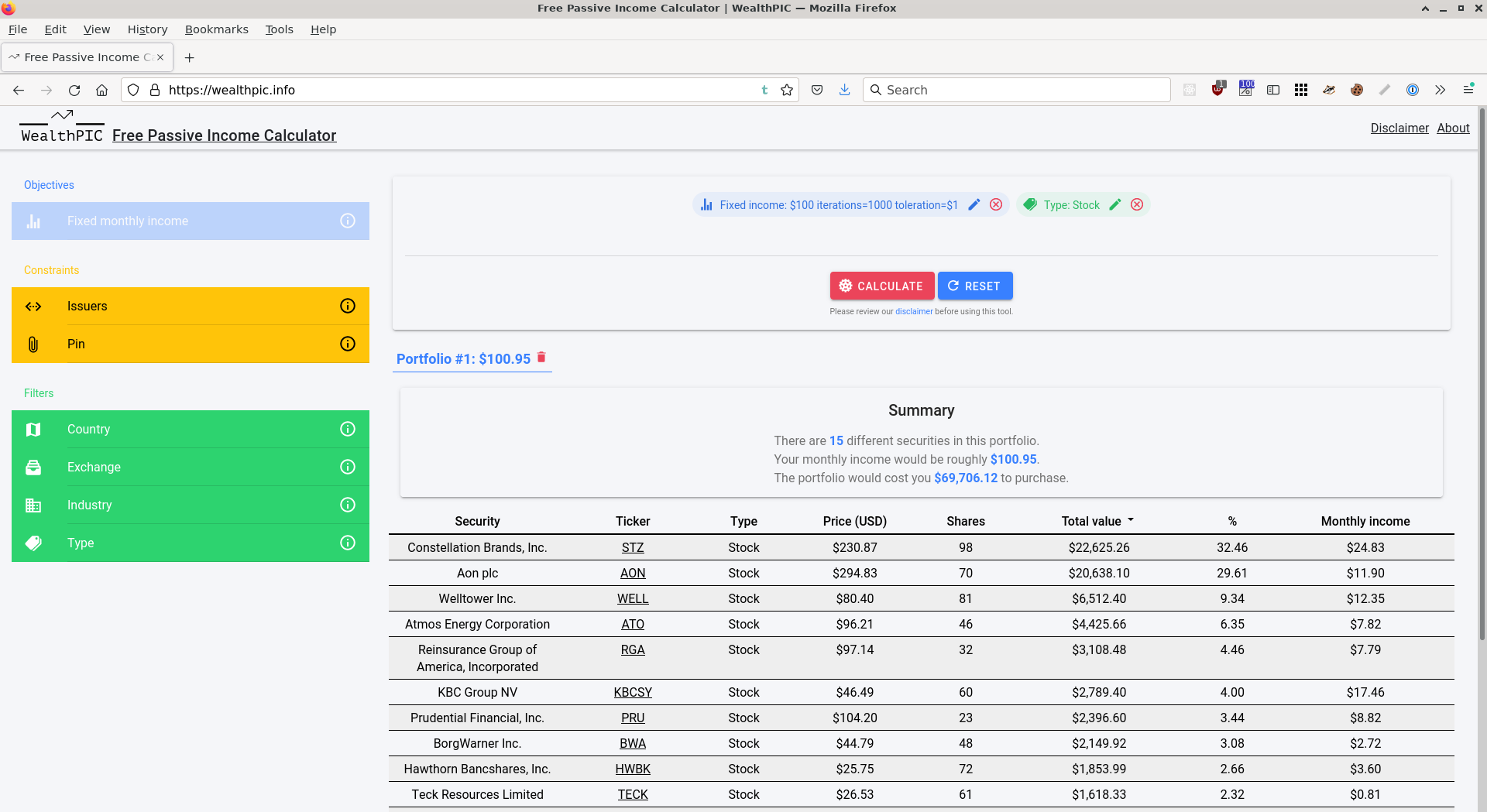Close the Free Passive Income tab
The width and height of the screenshot is (1487, 812).
click(x=160, y=57)
